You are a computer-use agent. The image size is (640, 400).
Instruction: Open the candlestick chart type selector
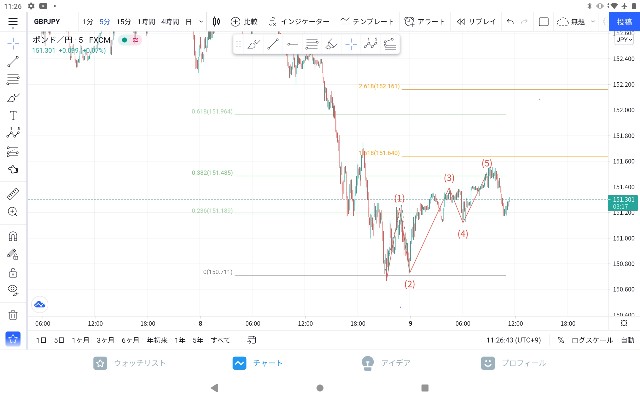point(216,22)
